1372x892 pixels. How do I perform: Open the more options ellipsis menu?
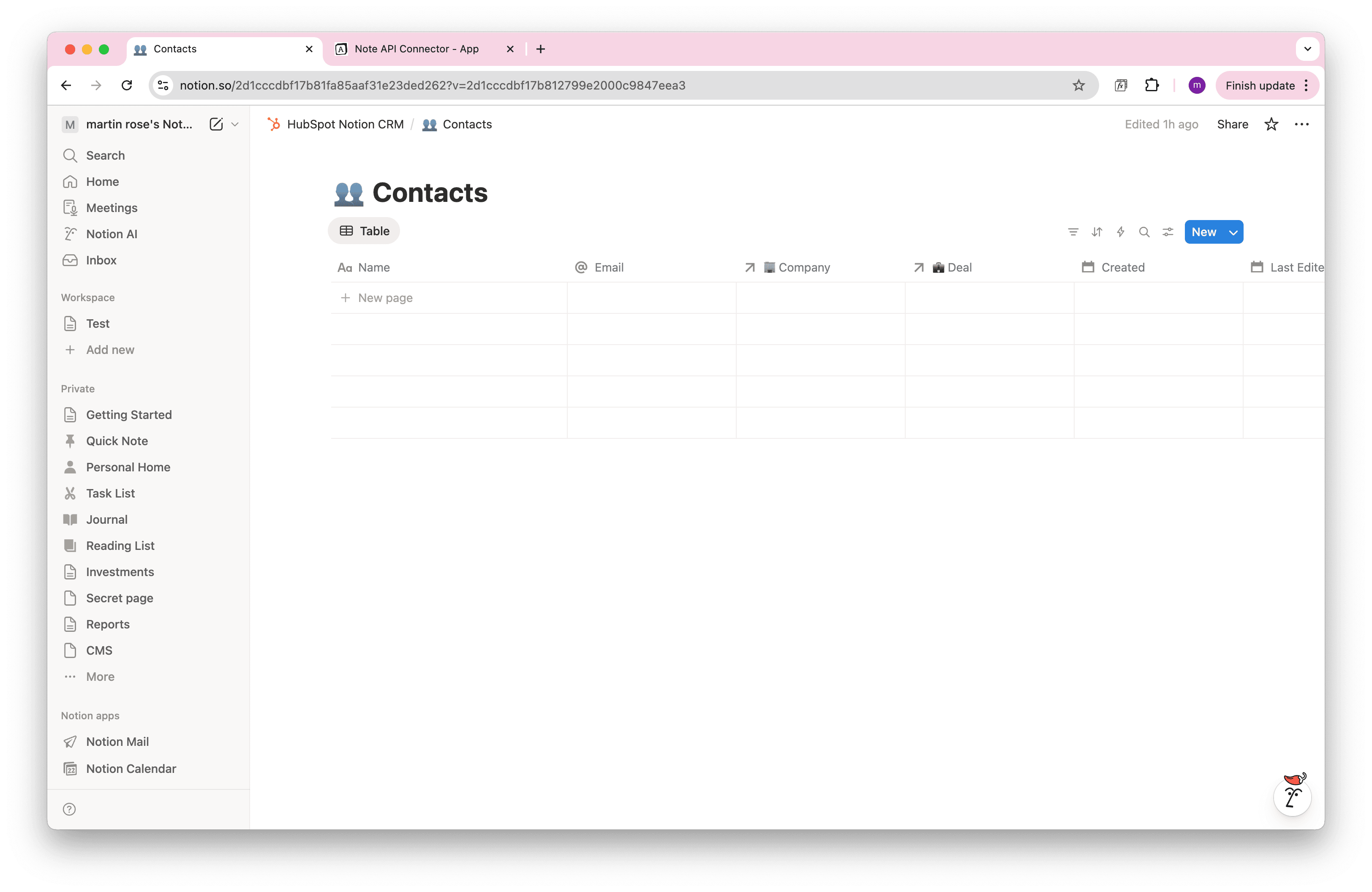(x=1302, y=124)
